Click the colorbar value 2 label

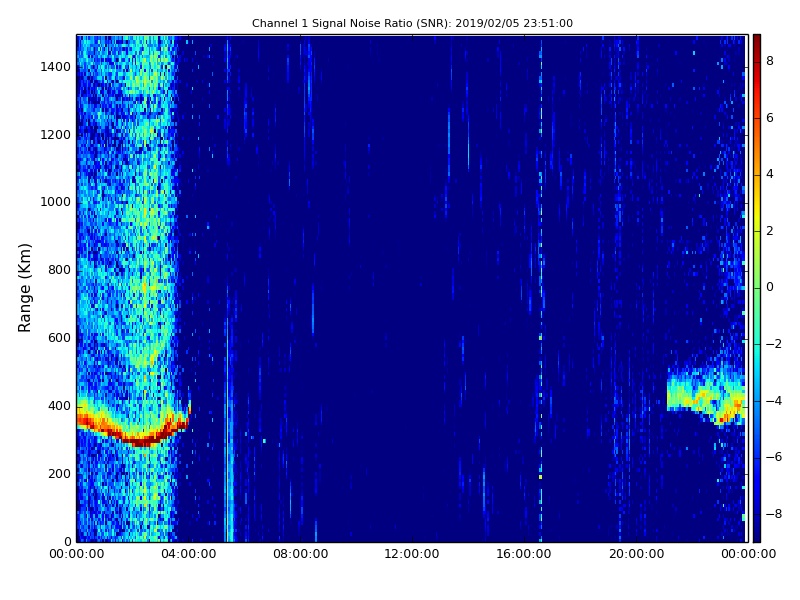tap(770, 231)
